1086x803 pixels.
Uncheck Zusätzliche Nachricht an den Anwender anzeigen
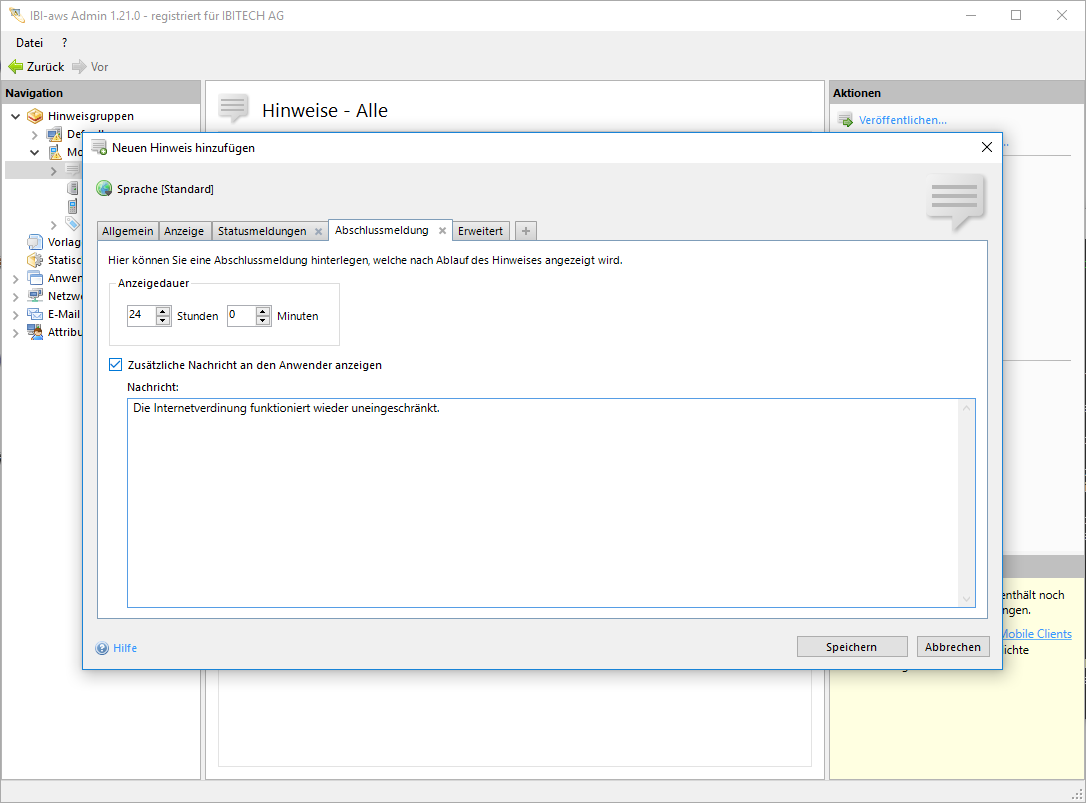click(x=116, y=365)
